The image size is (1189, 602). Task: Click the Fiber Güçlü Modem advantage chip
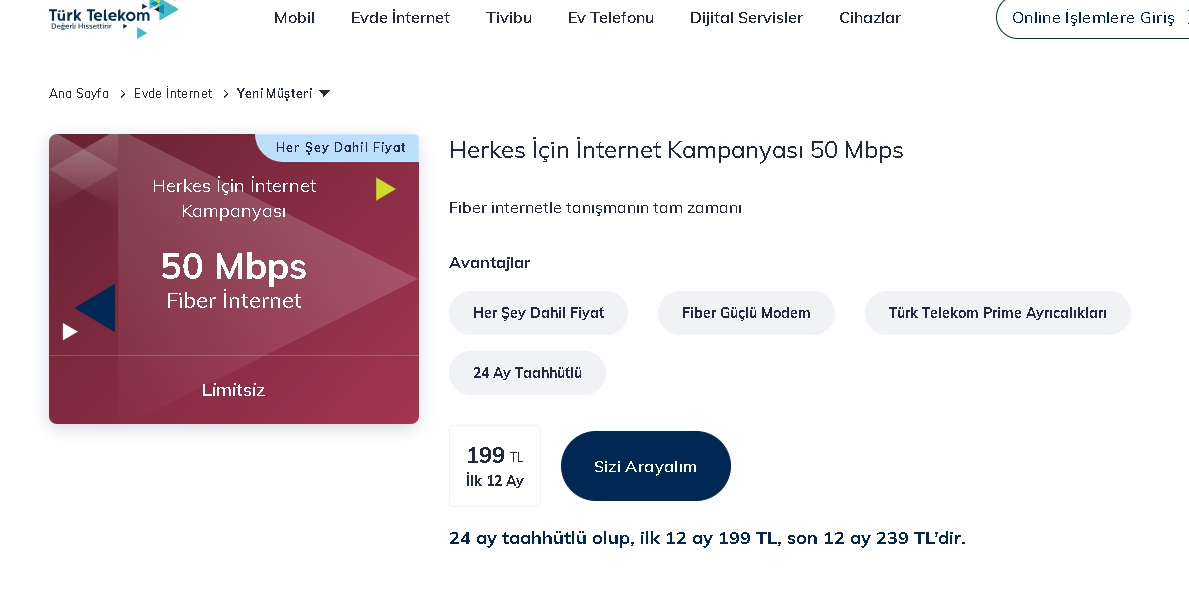click(x=746, y=313)
